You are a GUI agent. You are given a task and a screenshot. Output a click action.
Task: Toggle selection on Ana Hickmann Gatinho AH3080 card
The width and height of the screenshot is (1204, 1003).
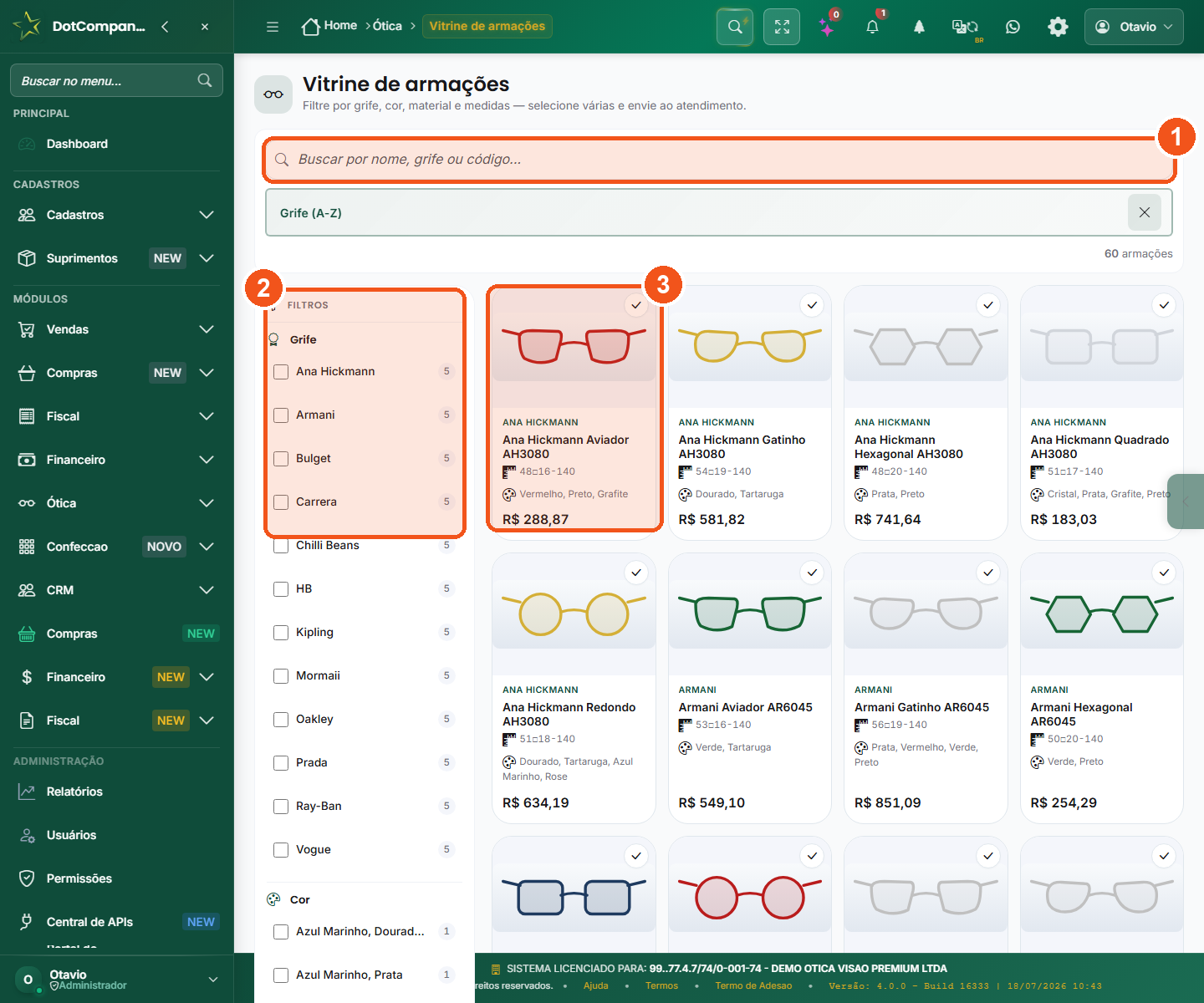[812, 305]
